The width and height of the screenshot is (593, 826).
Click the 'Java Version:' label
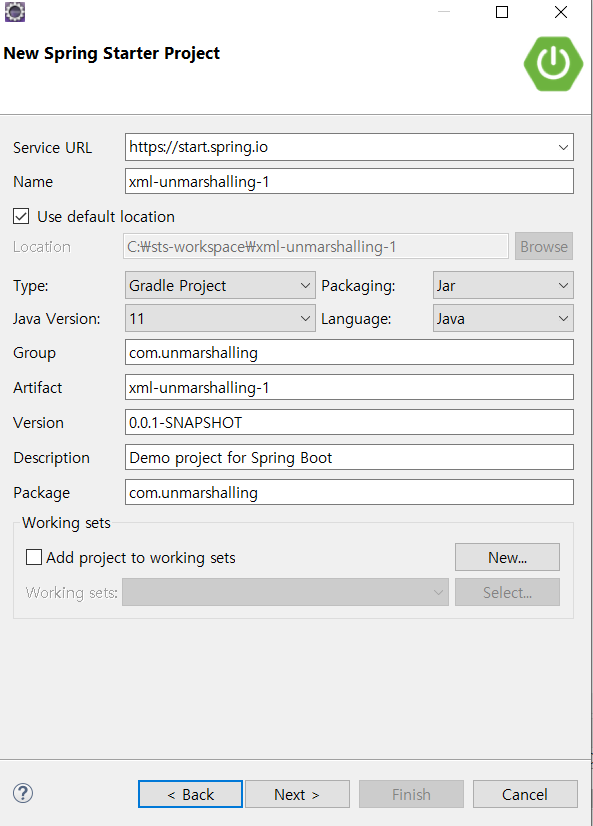point(57,319)
